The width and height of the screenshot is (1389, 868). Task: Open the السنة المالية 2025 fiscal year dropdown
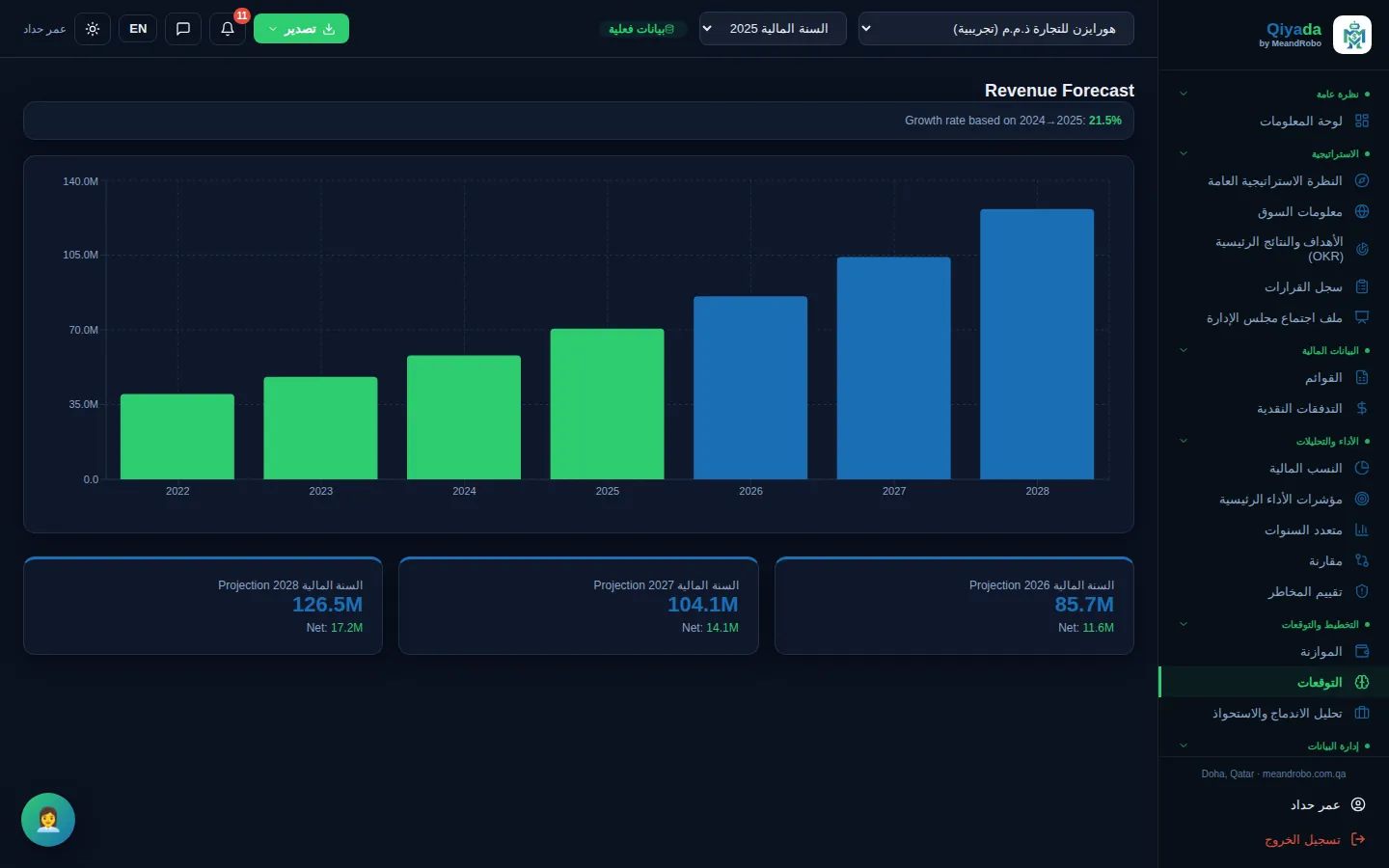click(x=773, y=29)
